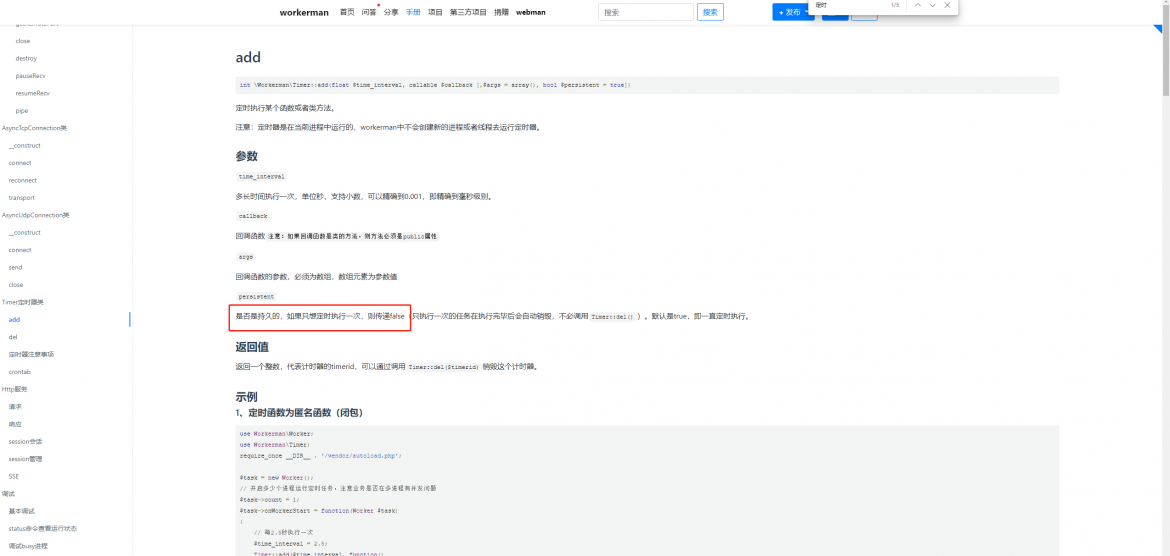Select sidebar item transport
This screenshot has height=556, width=1170.
point(22,198)
